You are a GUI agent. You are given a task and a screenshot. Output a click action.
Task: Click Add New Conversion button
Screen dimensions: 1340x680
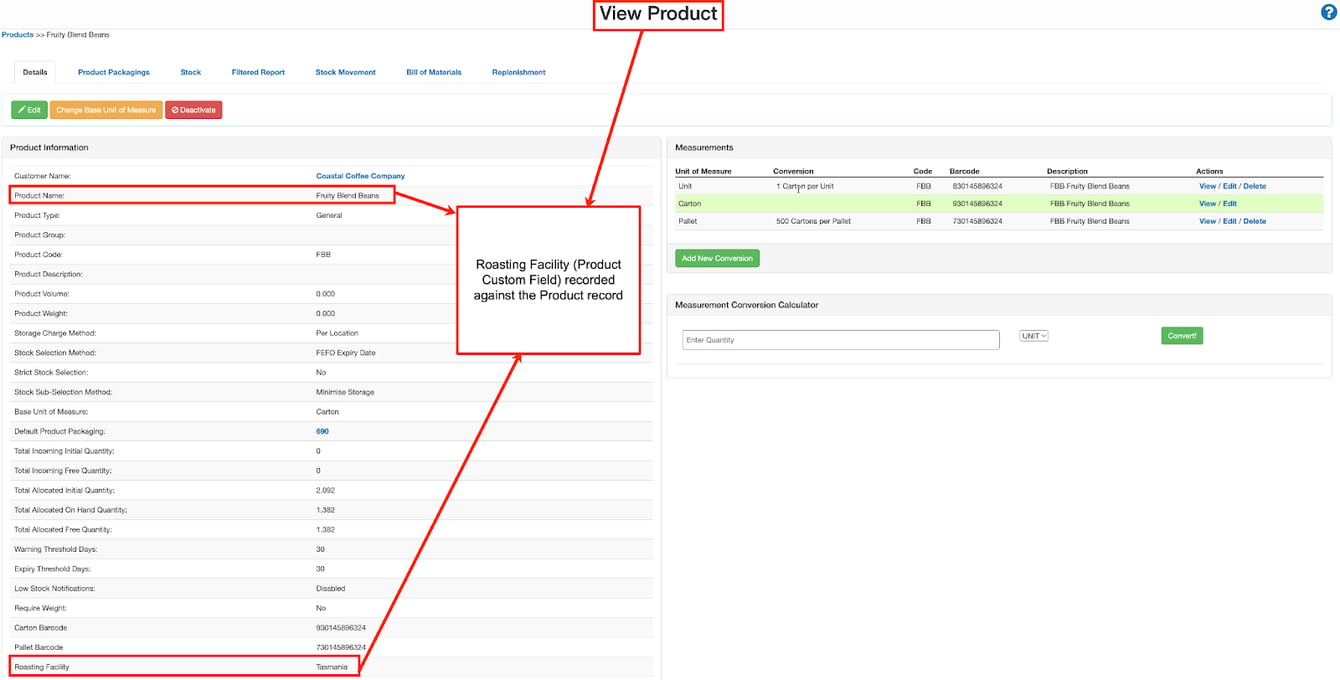pos(718,258)
